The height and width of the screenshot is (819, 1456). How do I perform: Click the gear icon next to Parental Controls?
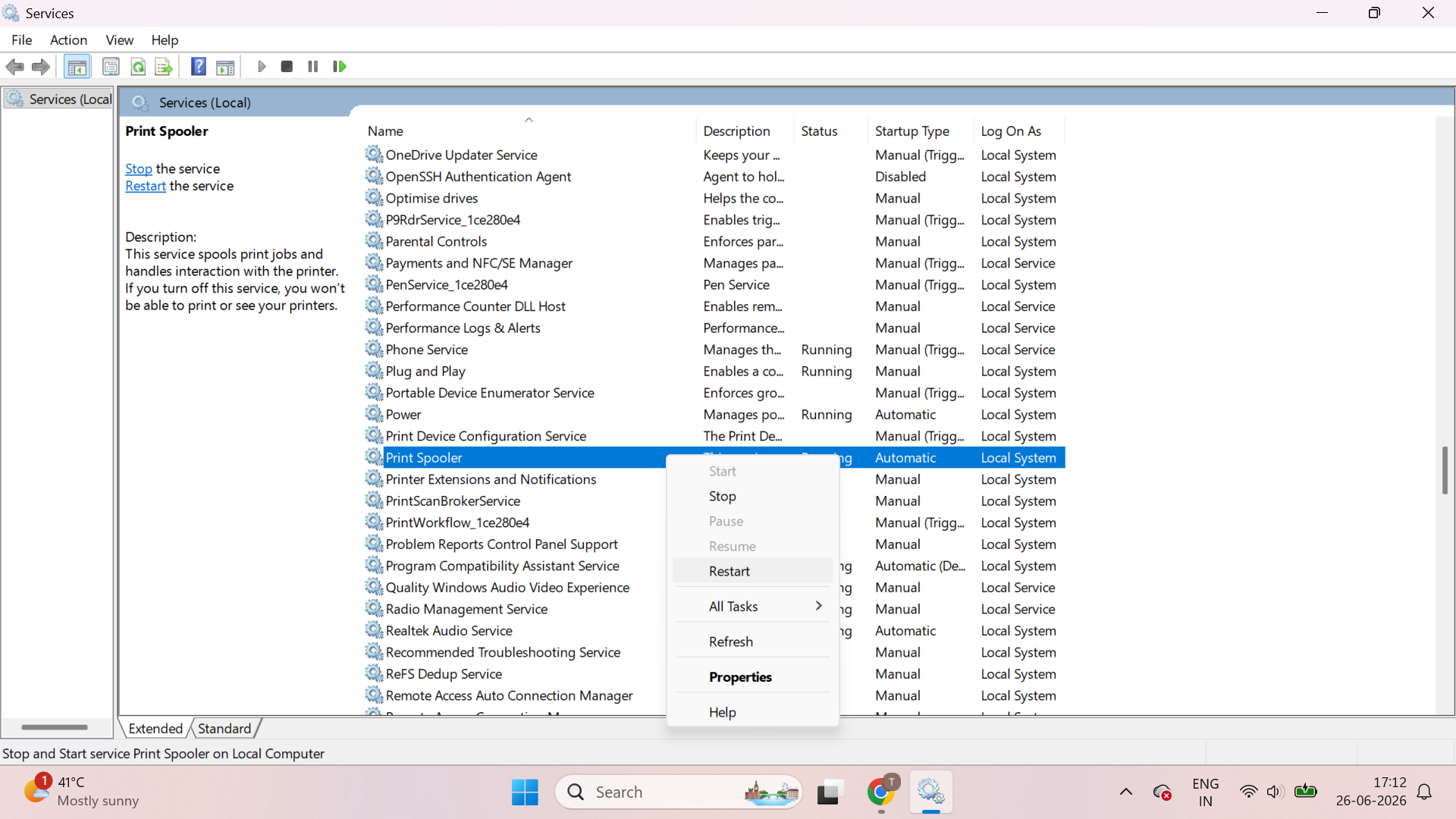[x=374, y=241]
